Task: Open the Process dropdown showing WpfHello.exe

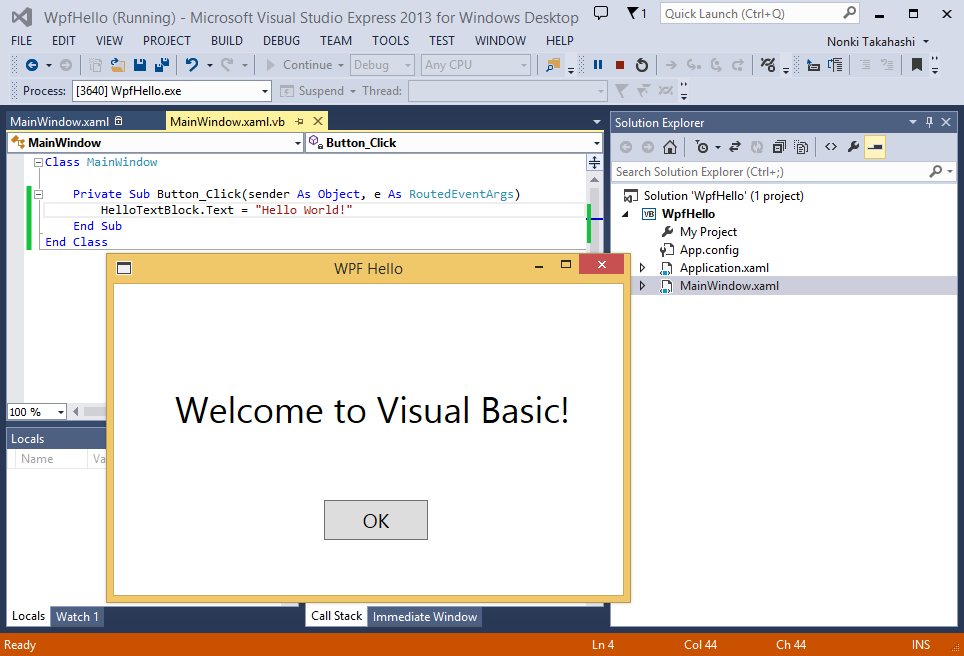Action: [265, 91]
